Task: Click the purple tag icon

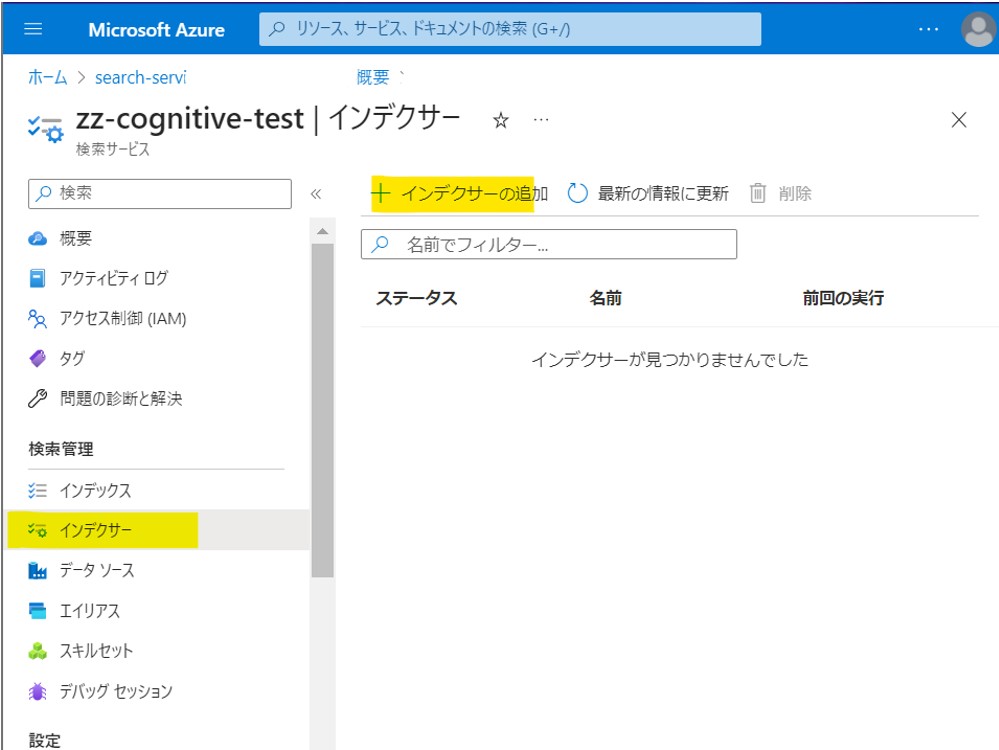Action: click(x=38, y=359)
